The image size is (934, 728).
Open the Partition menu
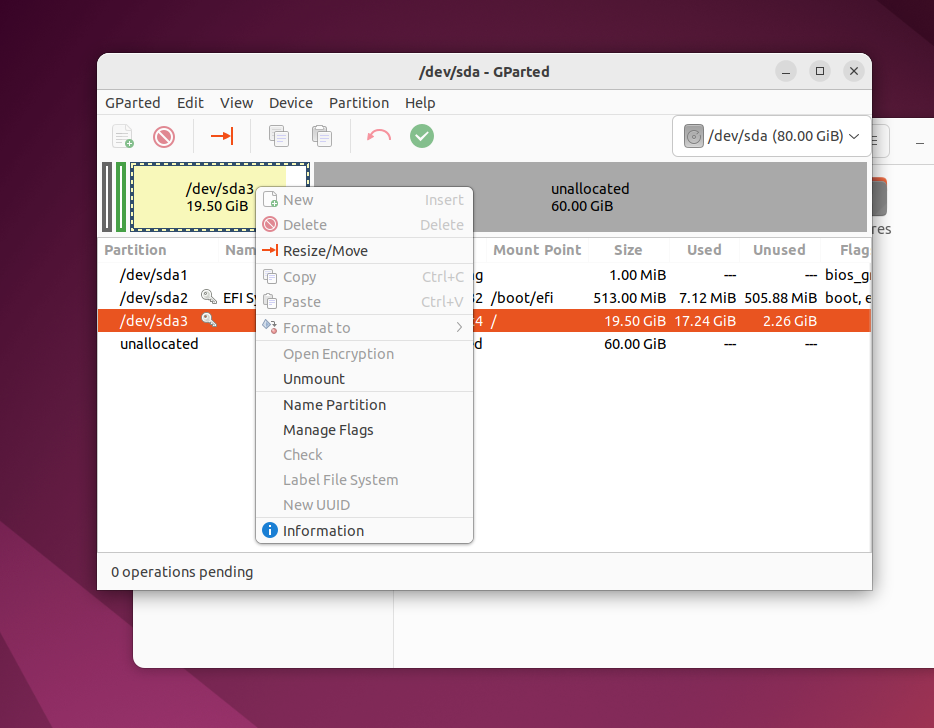(x=359, y=103)
